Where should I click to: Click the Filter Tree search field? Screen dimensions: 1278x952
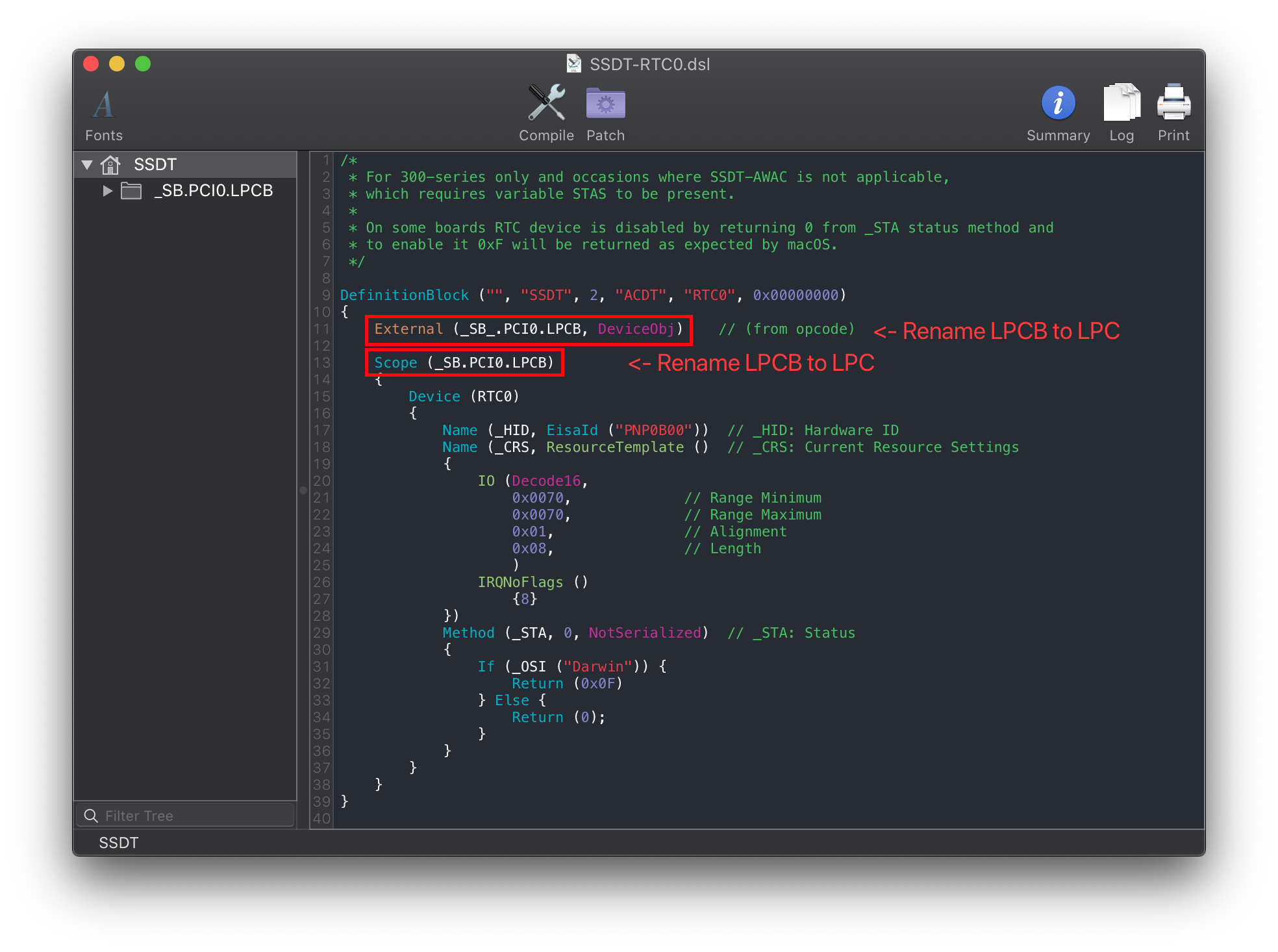point(195,816)
